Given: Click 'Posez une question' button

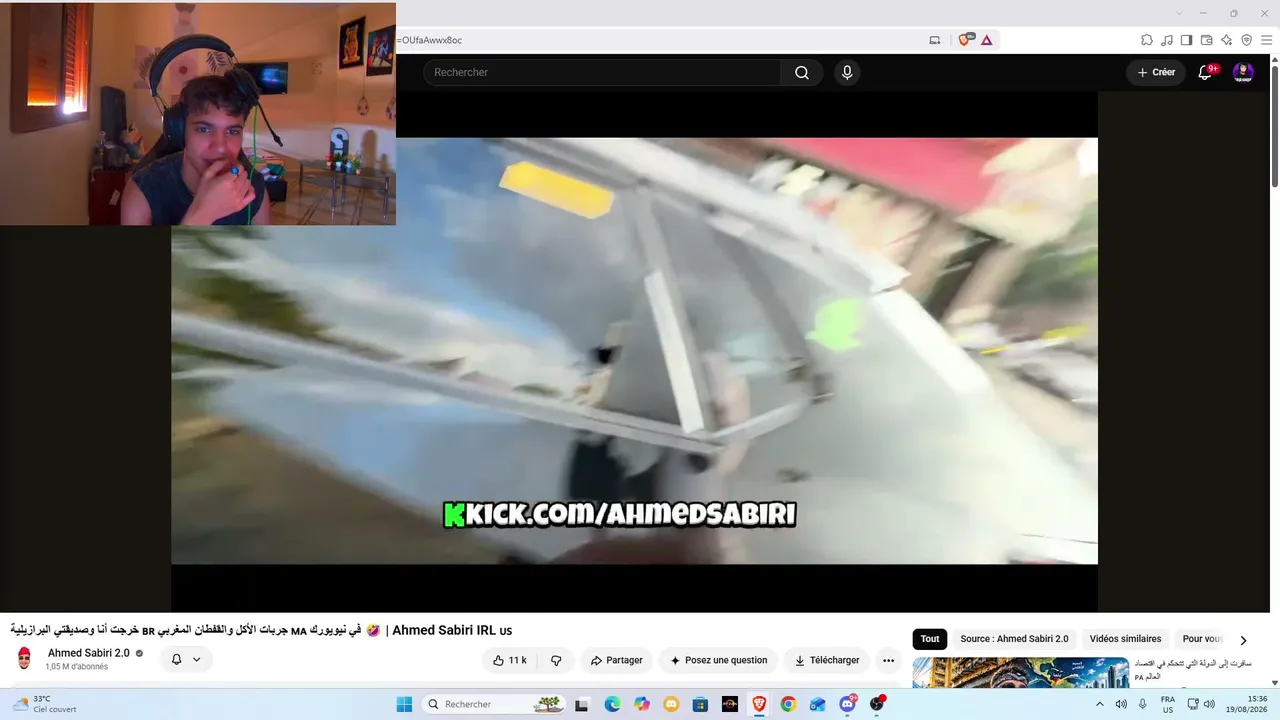Looking at the screenshot, I should tap(719, 660).
